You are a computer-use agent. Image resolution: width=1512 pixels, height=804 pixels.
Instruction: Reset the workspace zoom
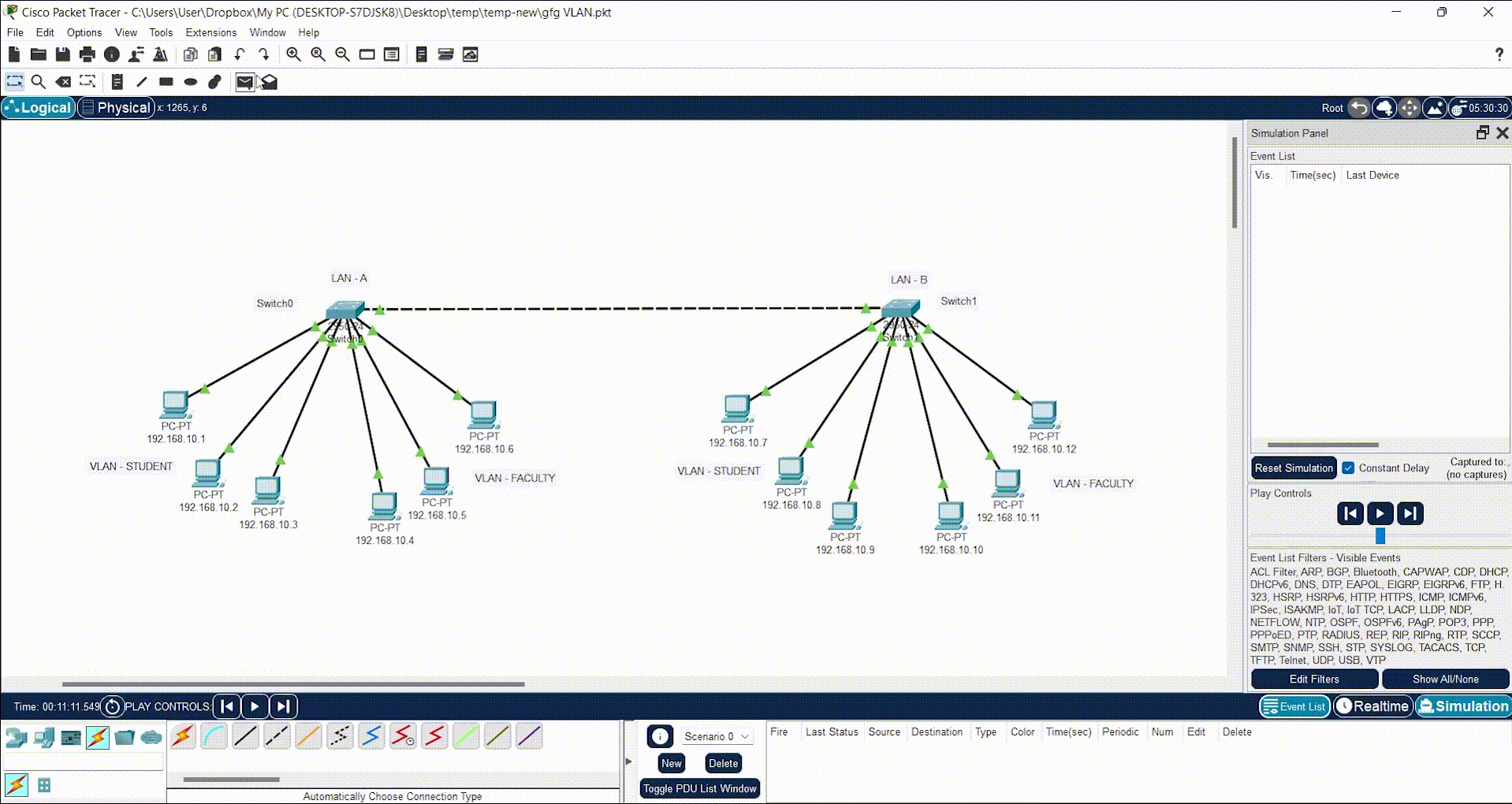tap(318, 54)
